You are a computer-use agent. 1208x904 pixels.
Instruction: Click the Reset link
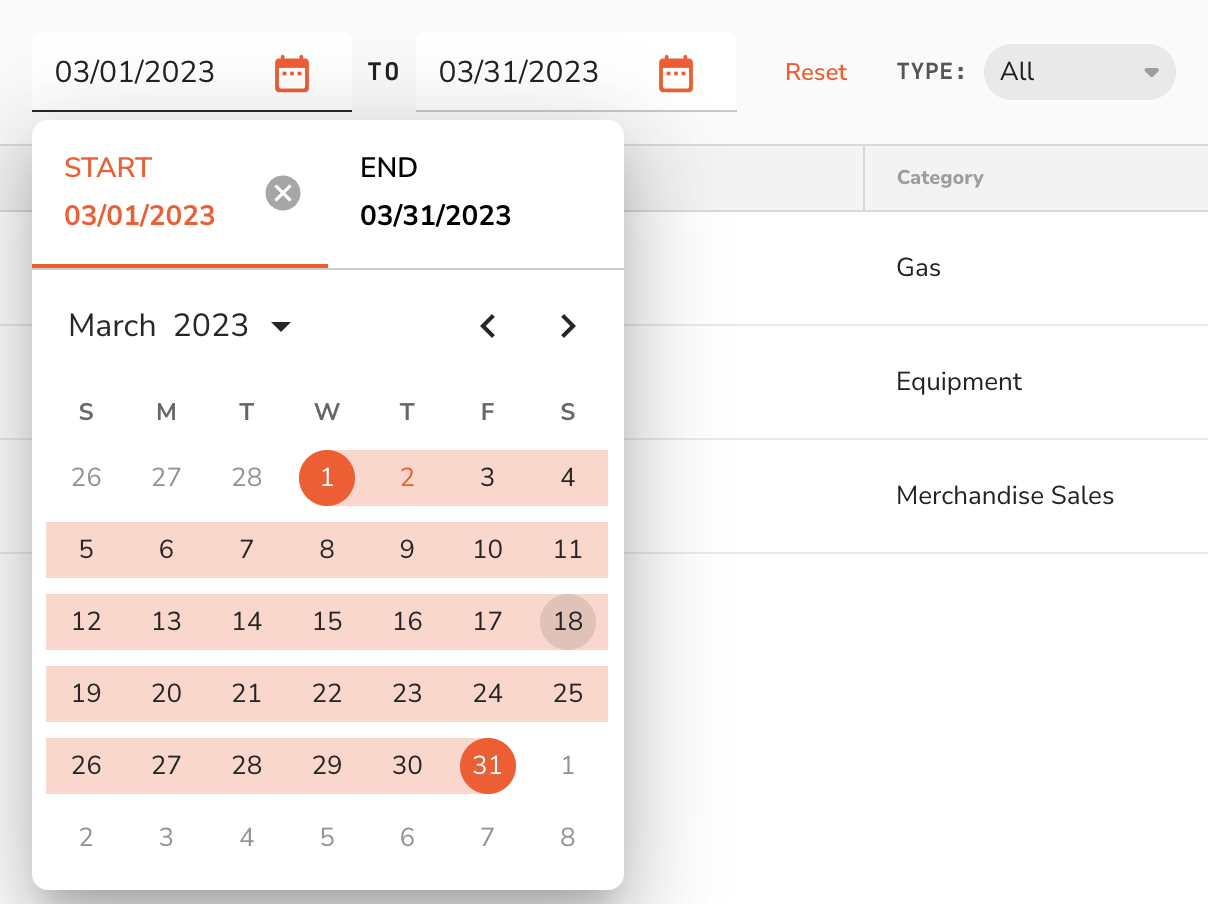coord(816,72)
